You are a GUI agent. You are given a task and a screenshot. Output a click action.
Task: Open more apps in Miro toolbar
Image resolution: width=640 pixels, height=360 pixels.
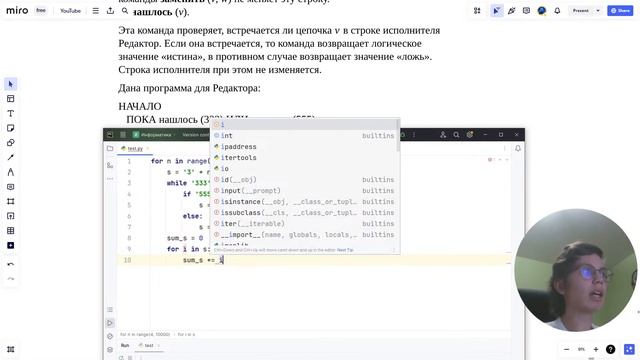click(x=11, y=245)
